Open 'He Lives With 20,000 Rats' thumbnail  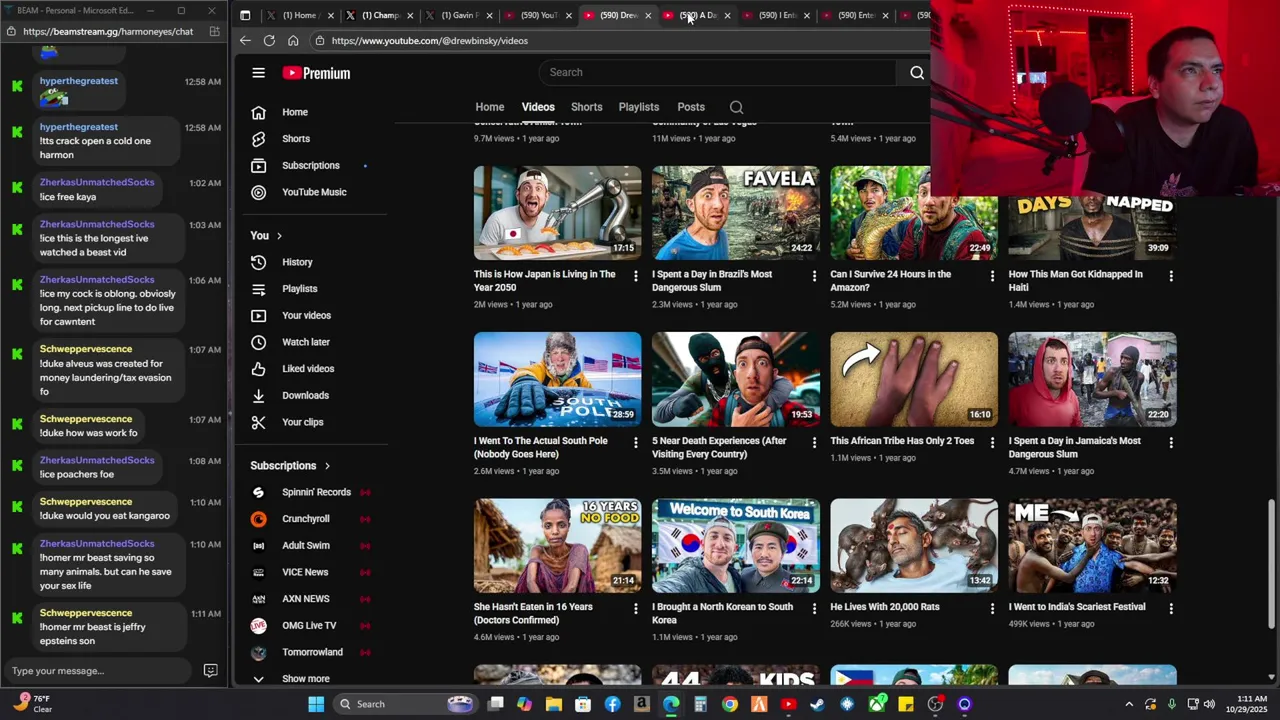click(914, 546)
